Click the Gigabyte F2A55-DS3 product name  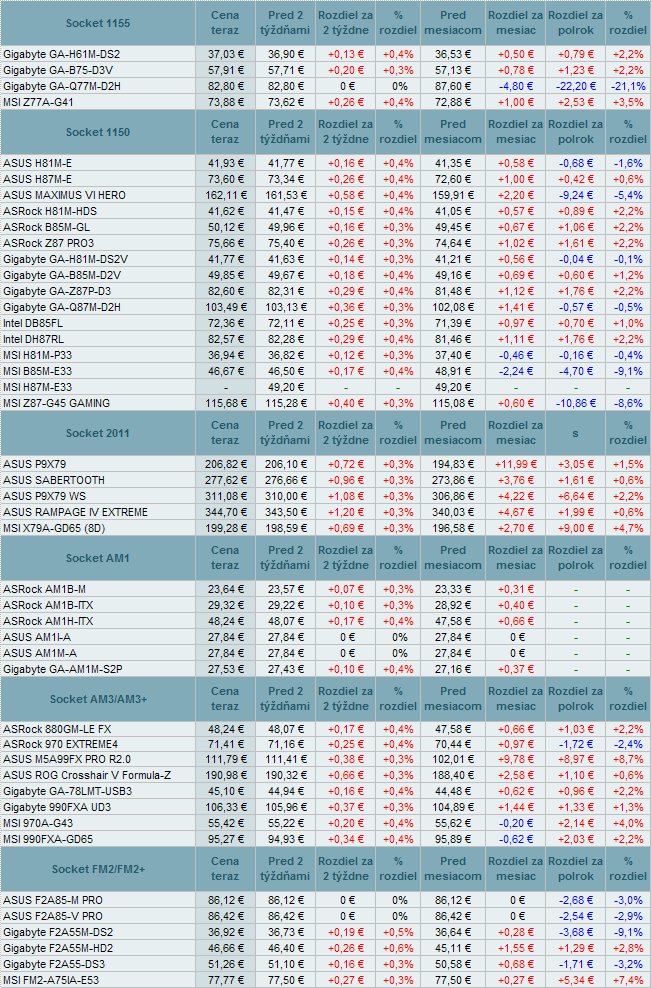(x=54, y=964)
